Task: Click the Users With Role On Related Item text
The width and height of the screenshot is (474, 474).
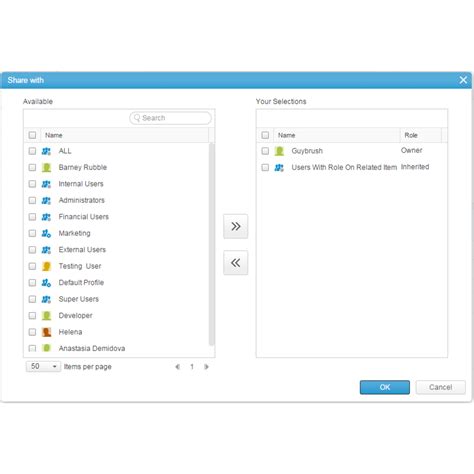Action: point(344,167)
